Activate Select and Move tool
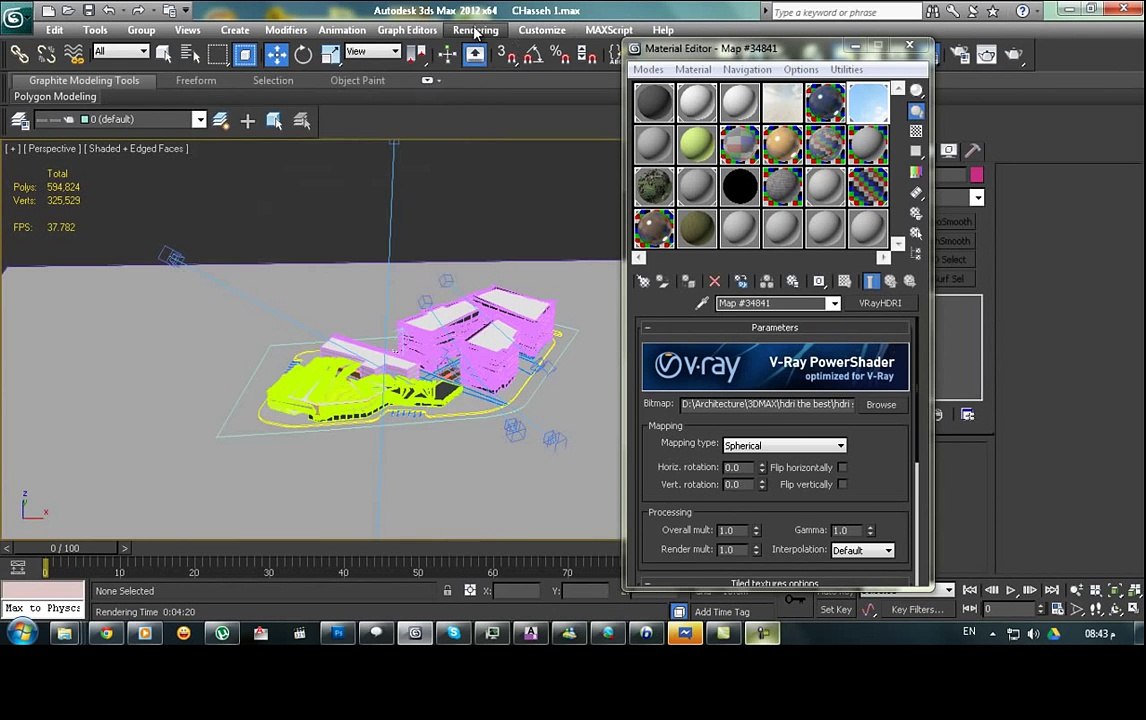The image size is (1146, 720). pos(276,54)
